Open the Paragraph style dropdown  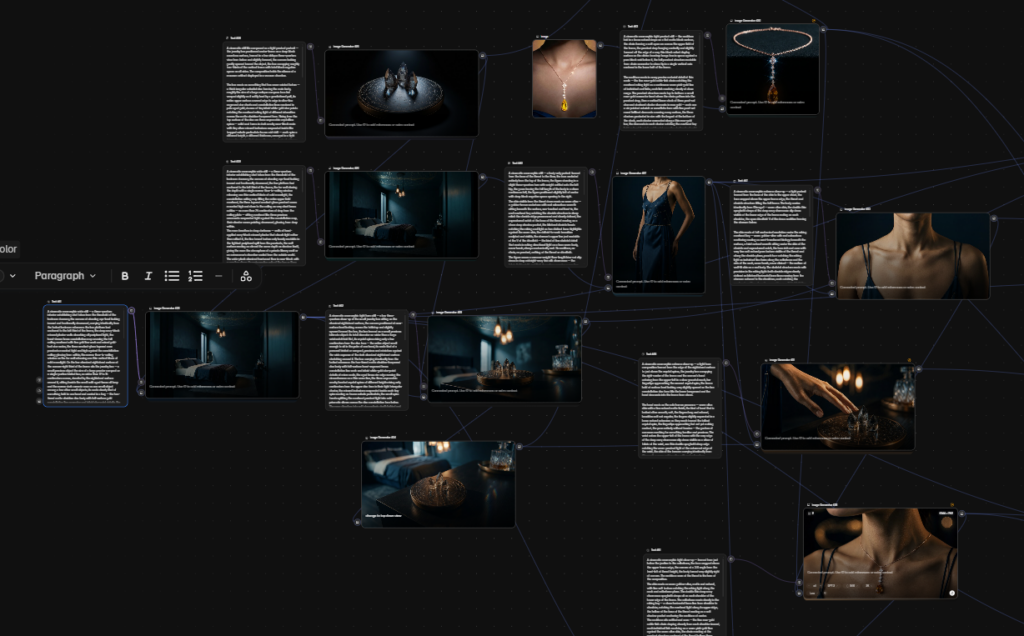click(65, 276)
